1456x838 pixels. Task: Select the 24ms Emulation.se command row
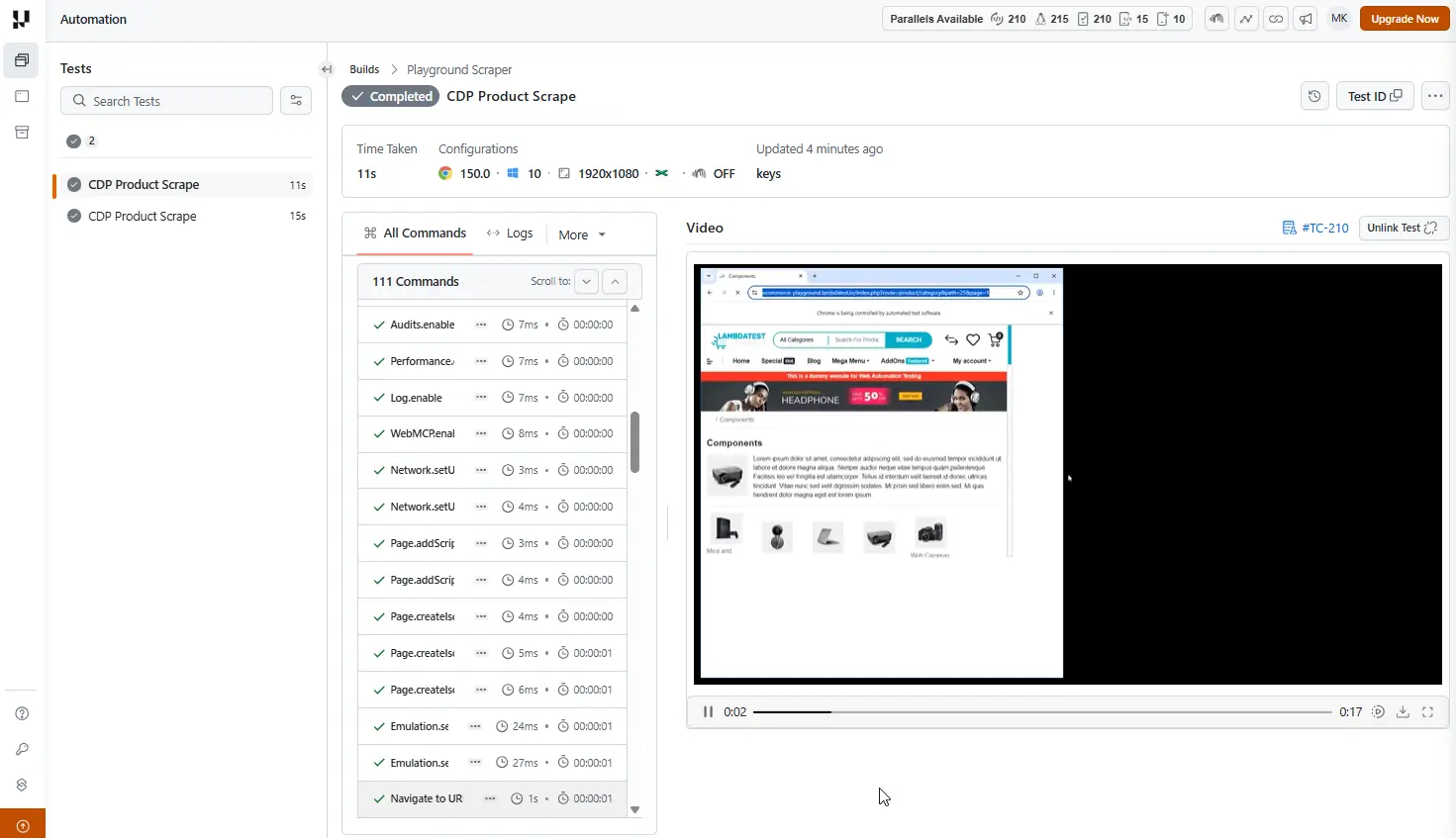(x=492, y=726)
